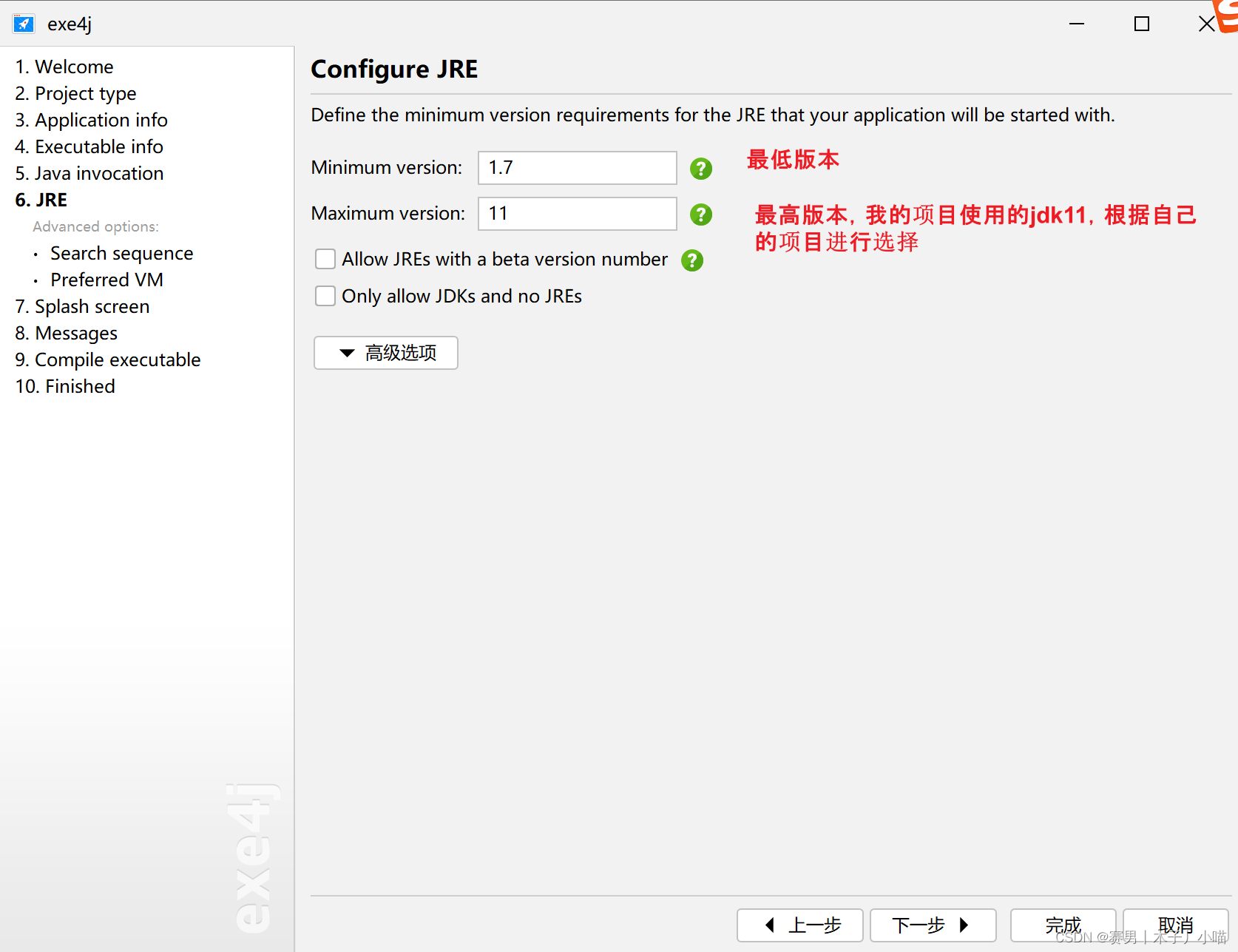
Task: Open help for beta version number option
Action: [691, 260]
